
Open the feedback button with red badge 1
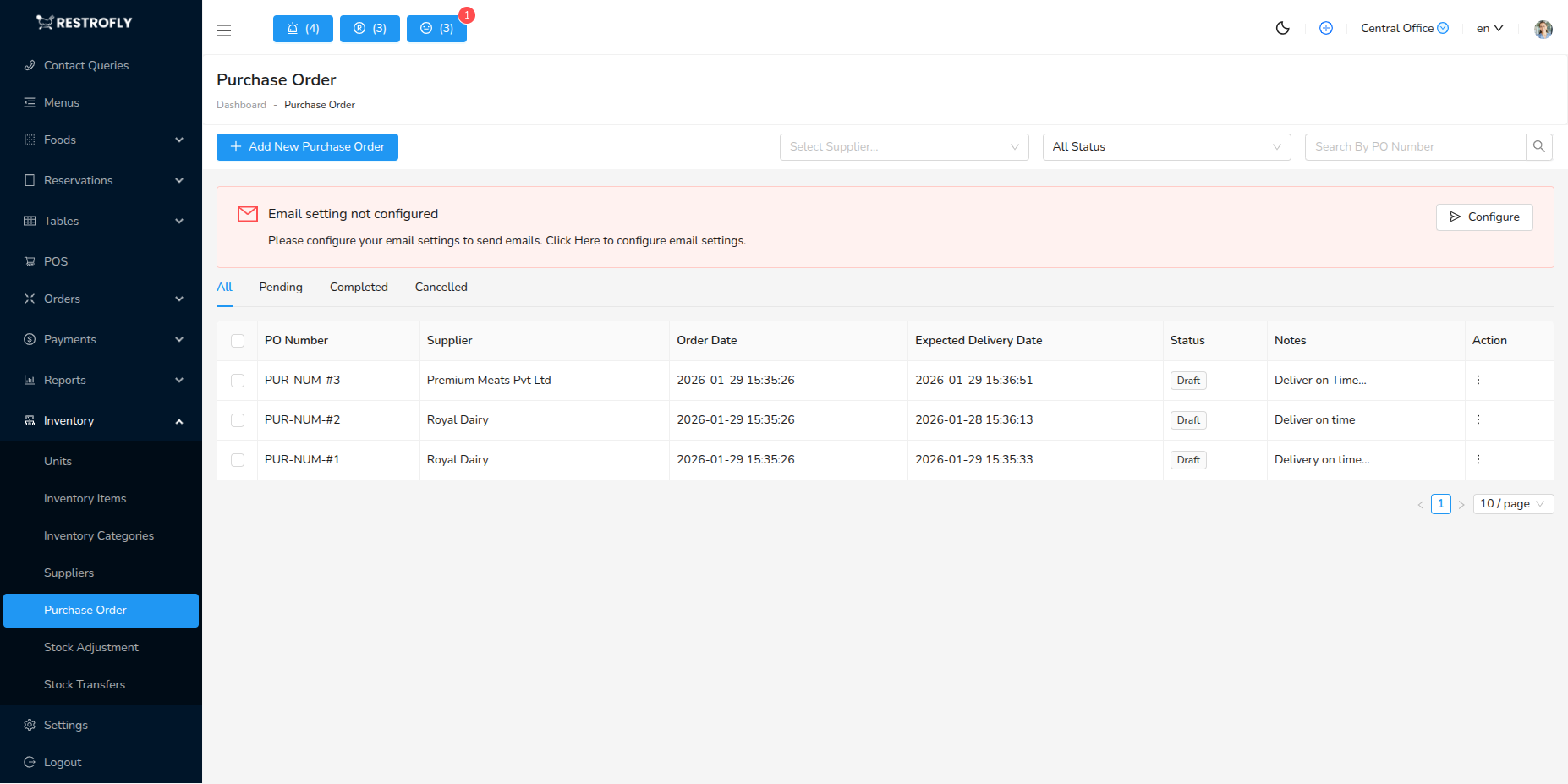tap(436, 28)
